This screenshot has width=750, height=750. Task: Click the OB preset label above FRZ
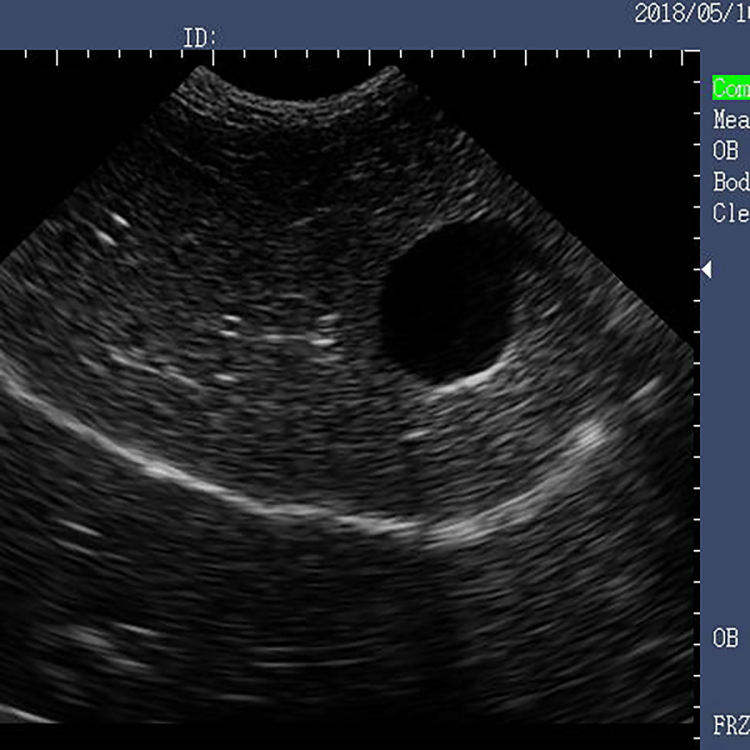(x=726, y=638)
